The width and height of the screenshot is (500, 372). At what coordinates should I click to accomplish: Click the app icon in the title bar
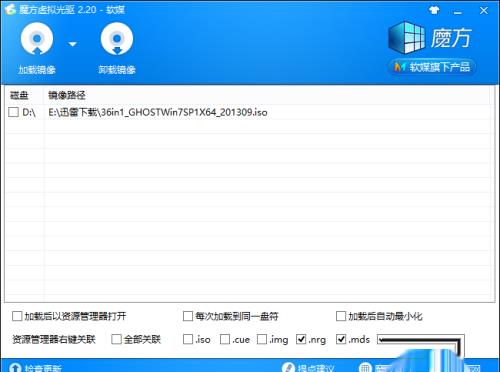(10, 10)
